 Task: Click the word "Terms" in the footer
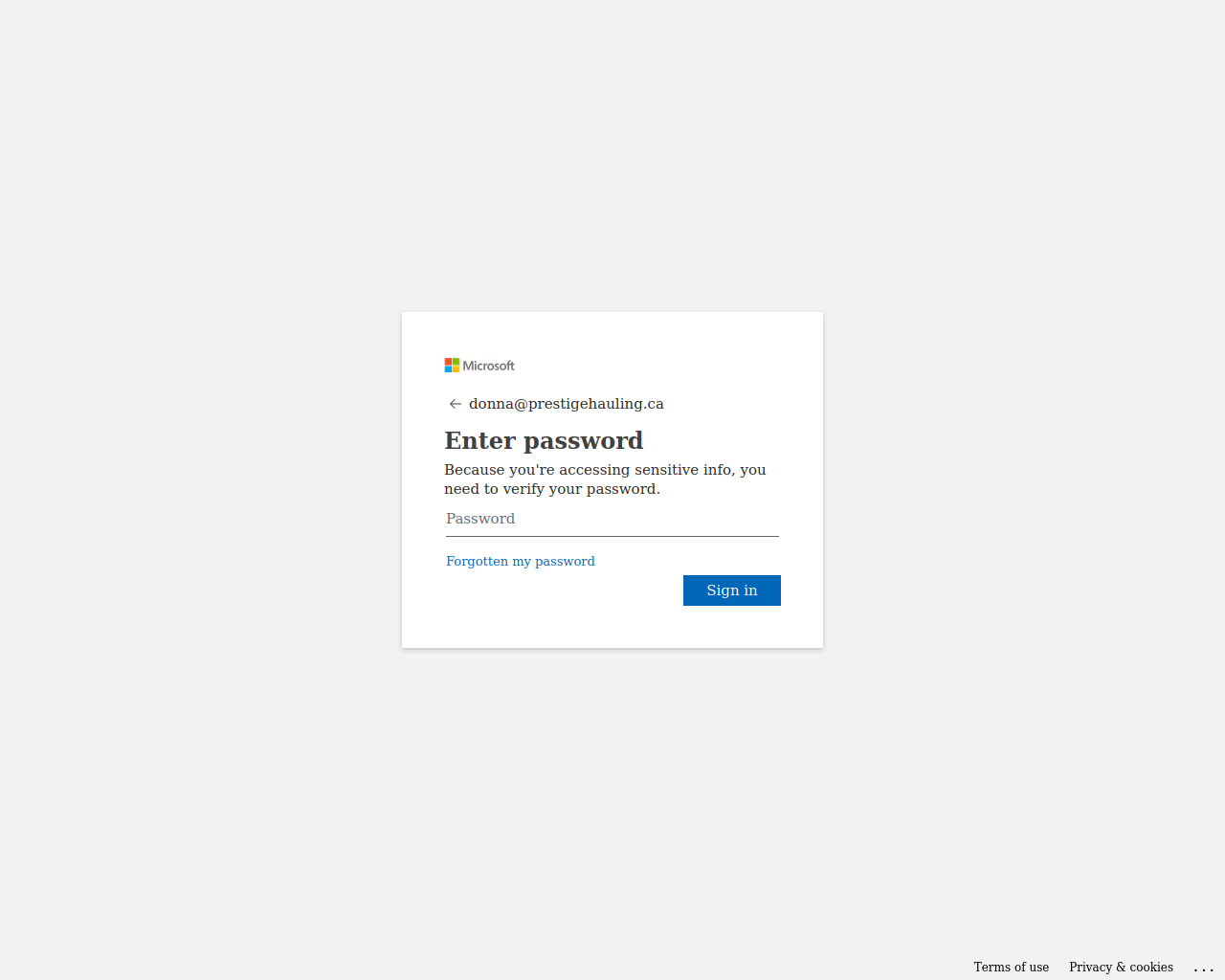(x=991, y=968)
